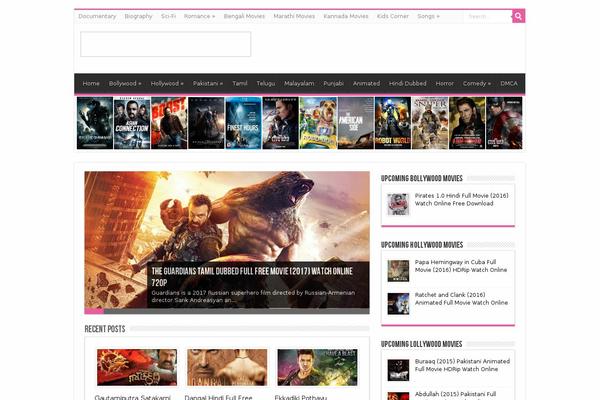Click the empty banner box under top menu
This screenshot has width=600, height=400.
point(166,44)
